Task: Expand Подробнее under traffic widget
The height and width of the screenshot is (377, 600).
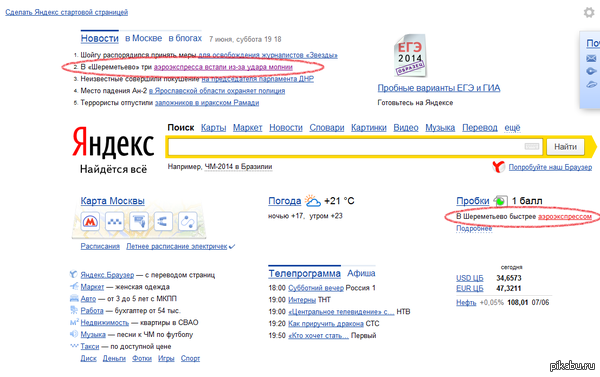Action: pyautogui.click(x=474, y=228)
